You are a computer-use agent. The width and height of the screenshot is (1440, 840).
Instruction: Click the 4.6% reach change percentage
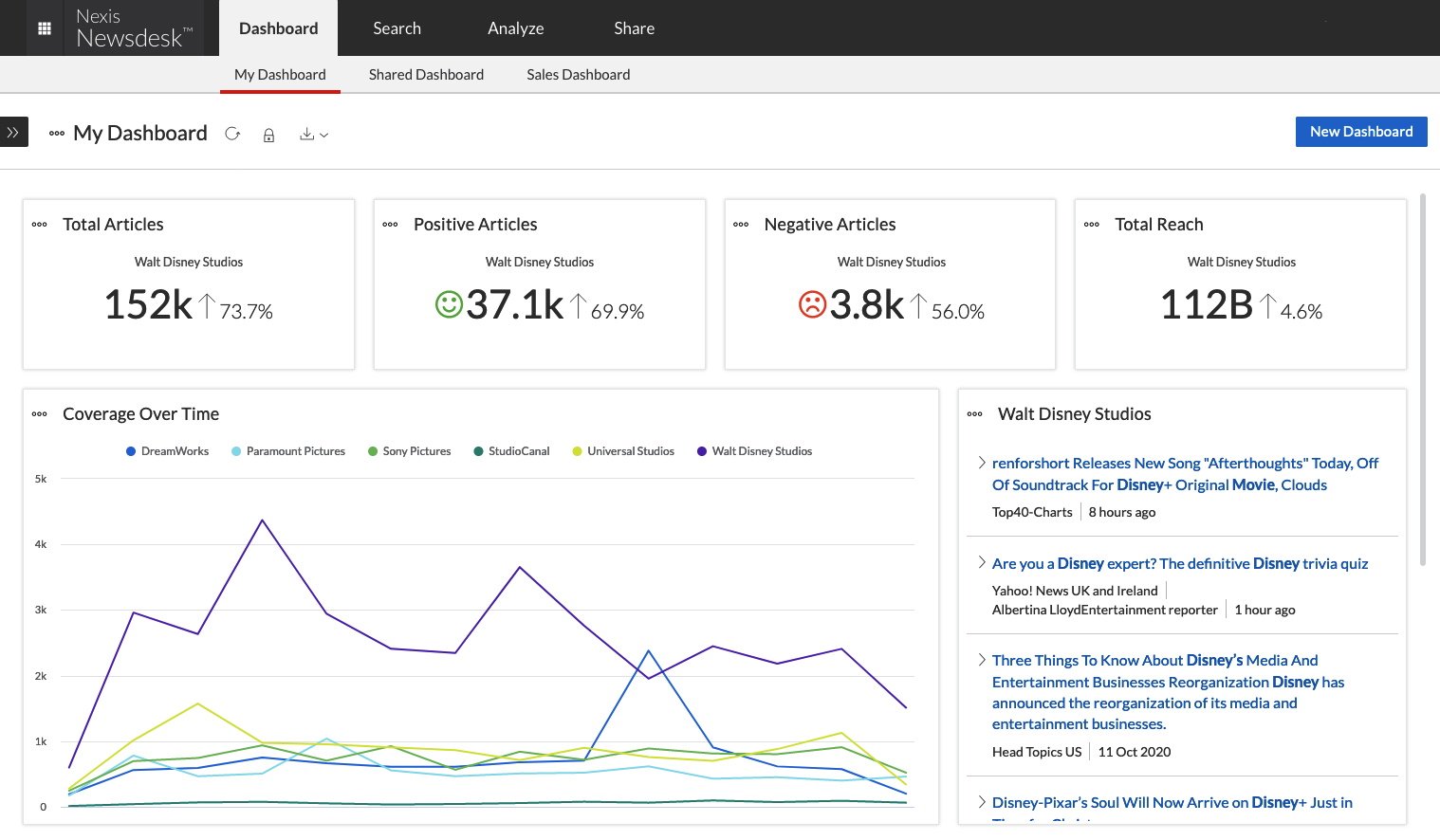click(1302, 312)
